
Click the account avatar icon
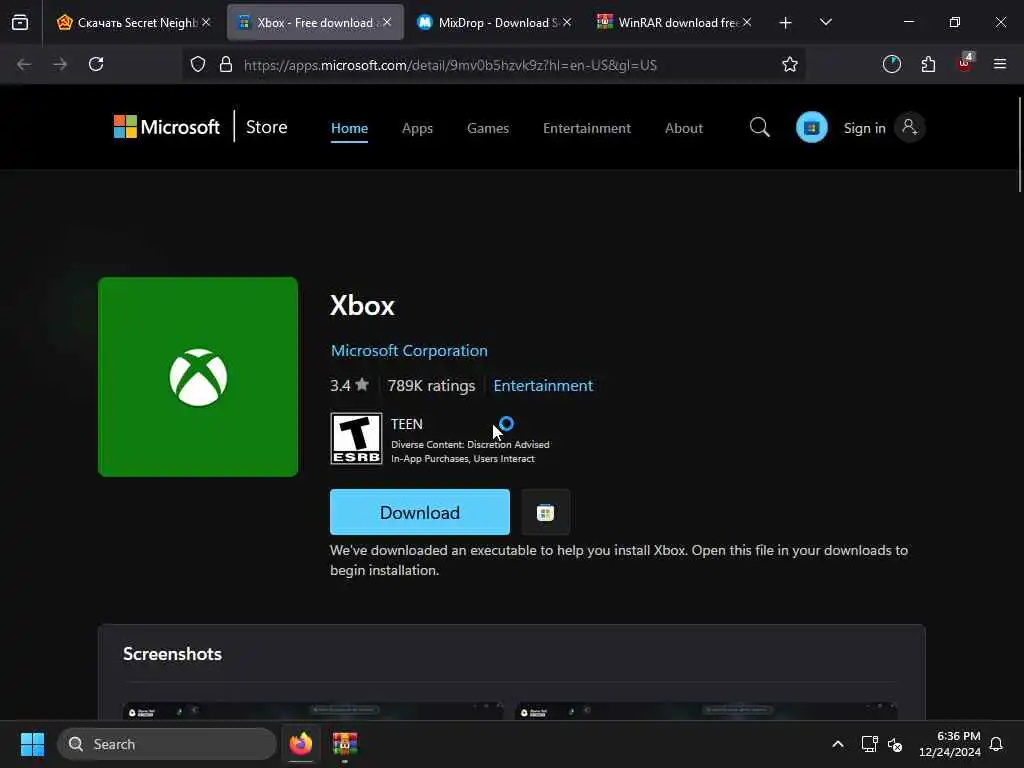coord(910,127)
